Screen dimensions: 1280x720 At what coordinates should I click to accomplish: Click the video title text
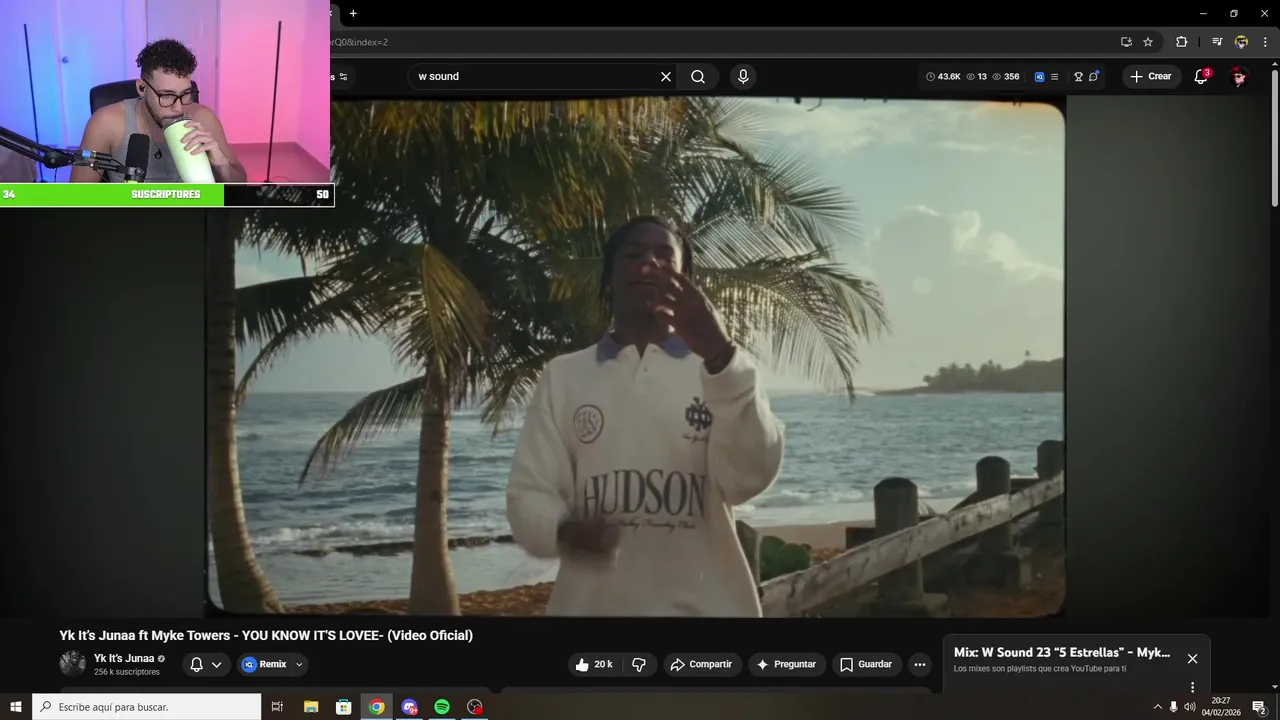pyautogui.click(x=266, y=635)
